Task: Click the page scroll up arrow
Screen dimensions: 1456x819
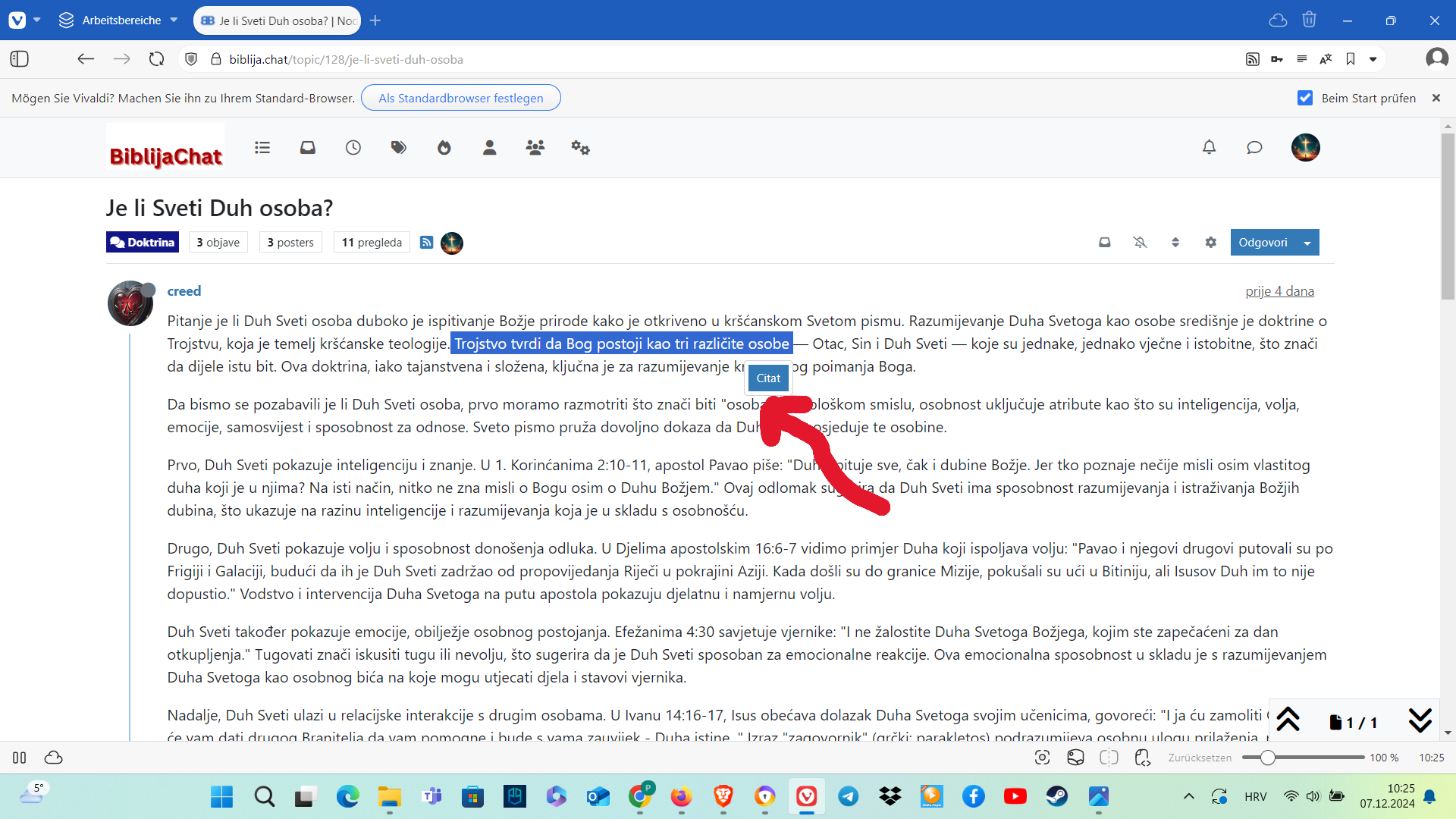Action: coord(1289,720)
